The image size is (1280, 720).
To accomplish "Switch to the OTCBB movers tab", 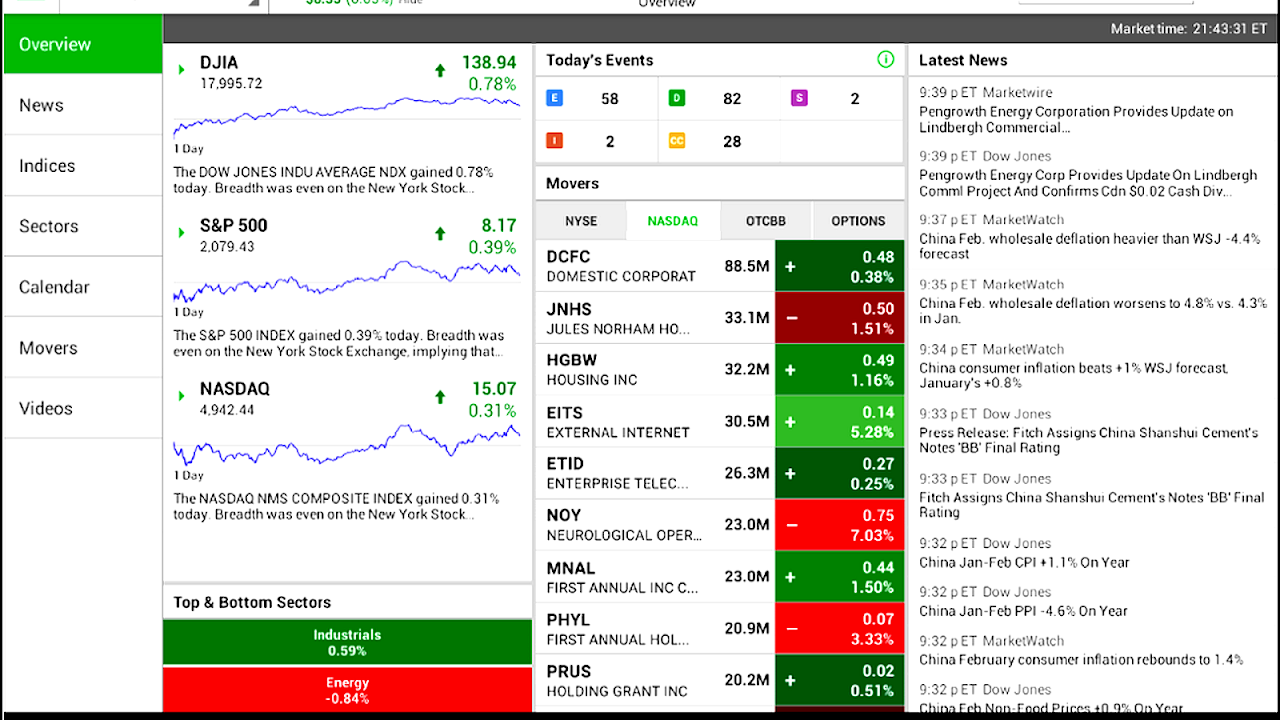I will [766, 221].
